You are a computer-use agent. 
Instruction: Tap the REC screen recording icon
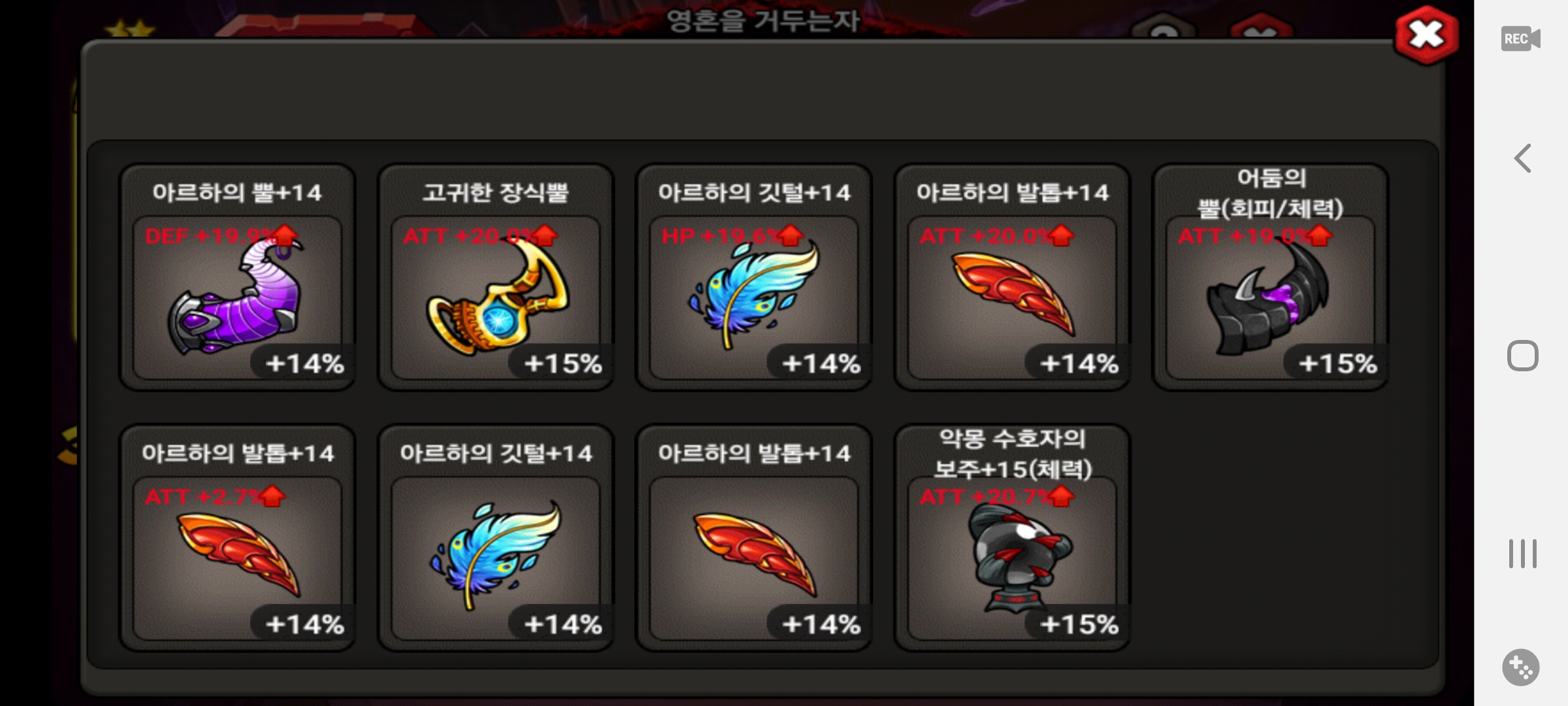(1520, 39)
